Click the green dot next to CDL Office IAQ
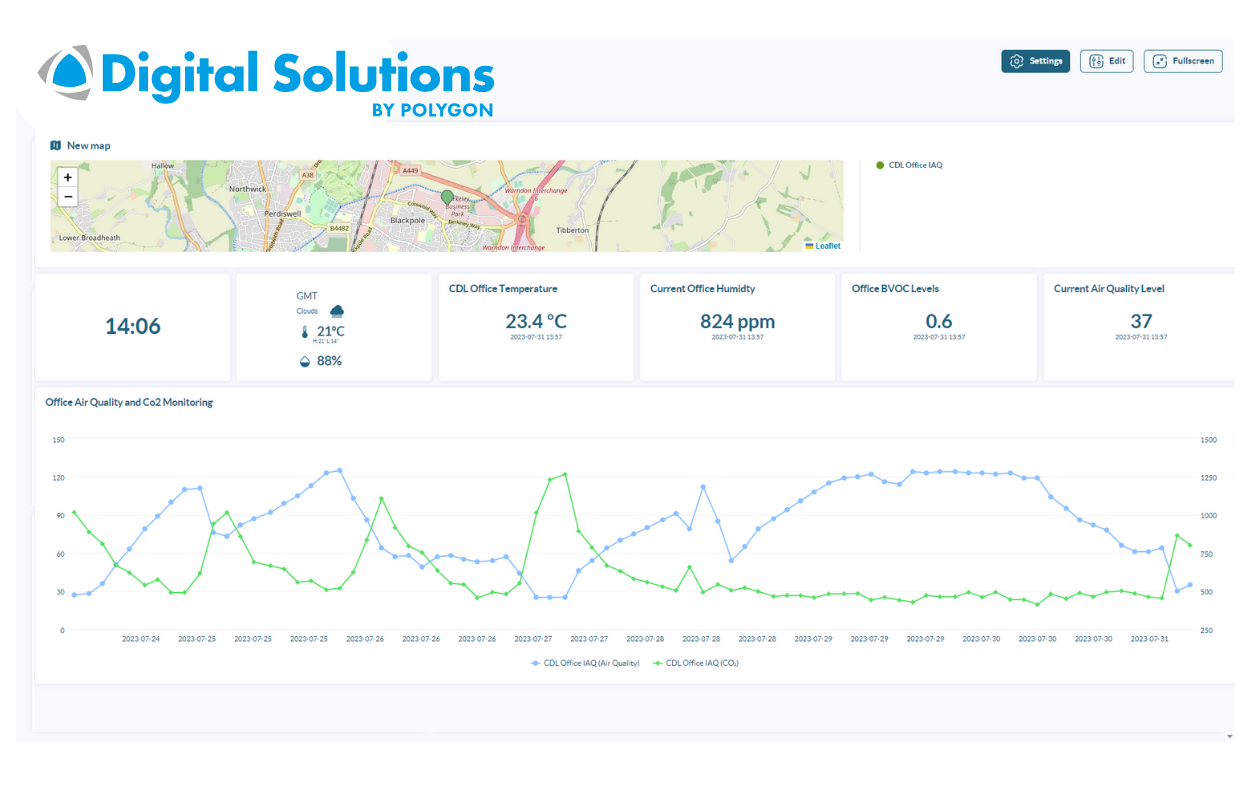The width and height of the screenshot is (1250, 800). [880, 165]
